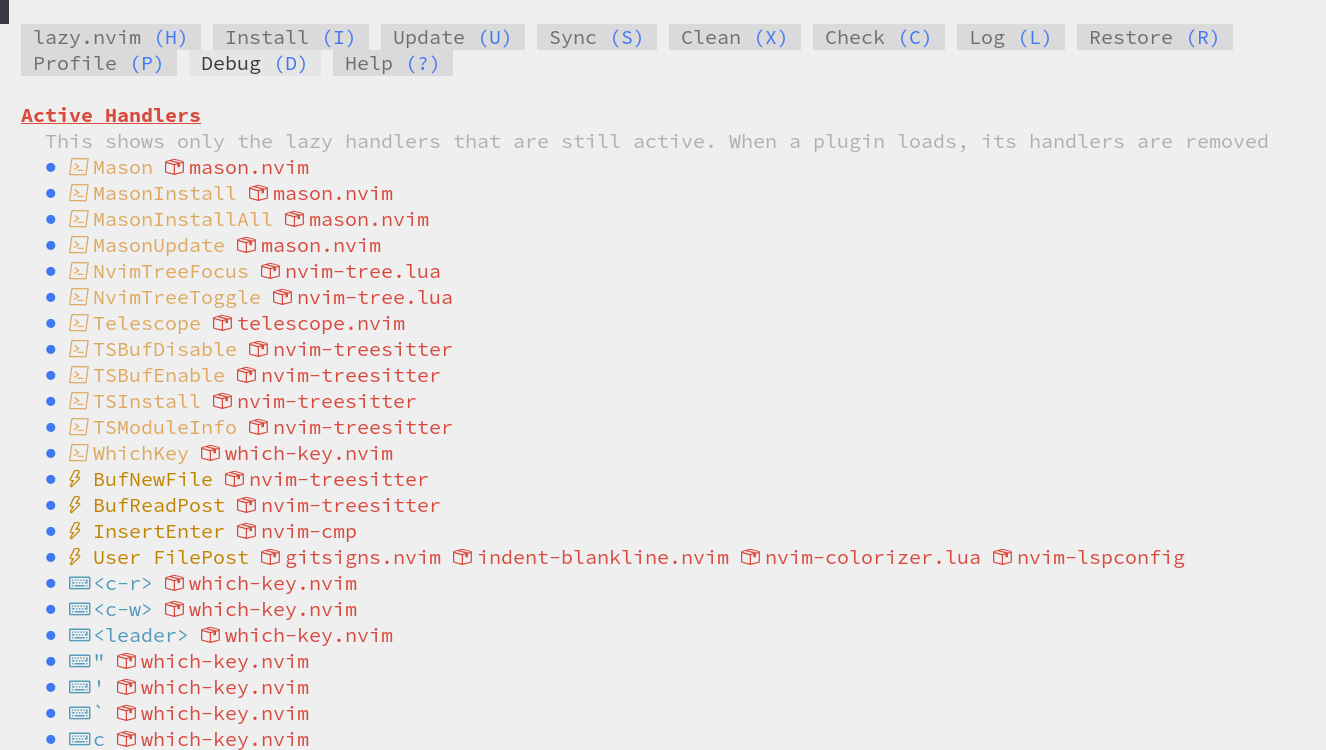Click the command icon beside WhichKey
This screenshot has height=750, width=1326.
78,453
